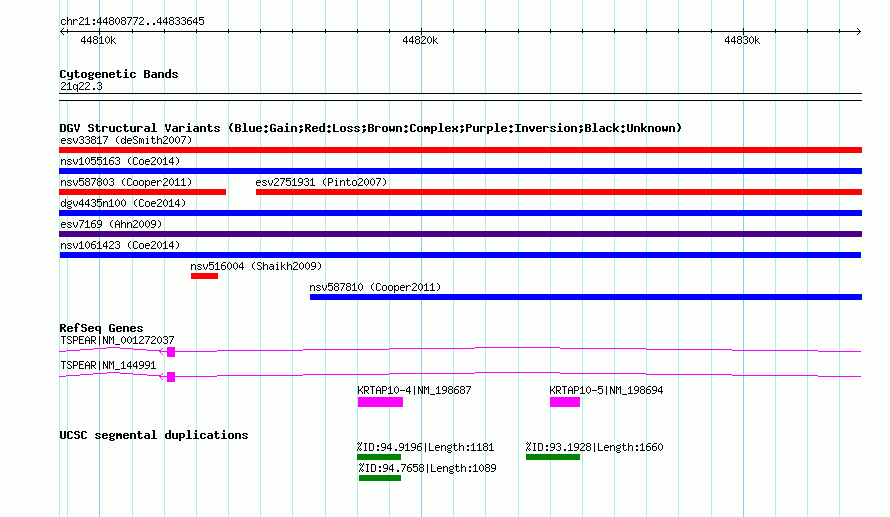Select the green bar under %ID:94.9196
The height and width of the screenshot is (517, 890).
point(379,457)
